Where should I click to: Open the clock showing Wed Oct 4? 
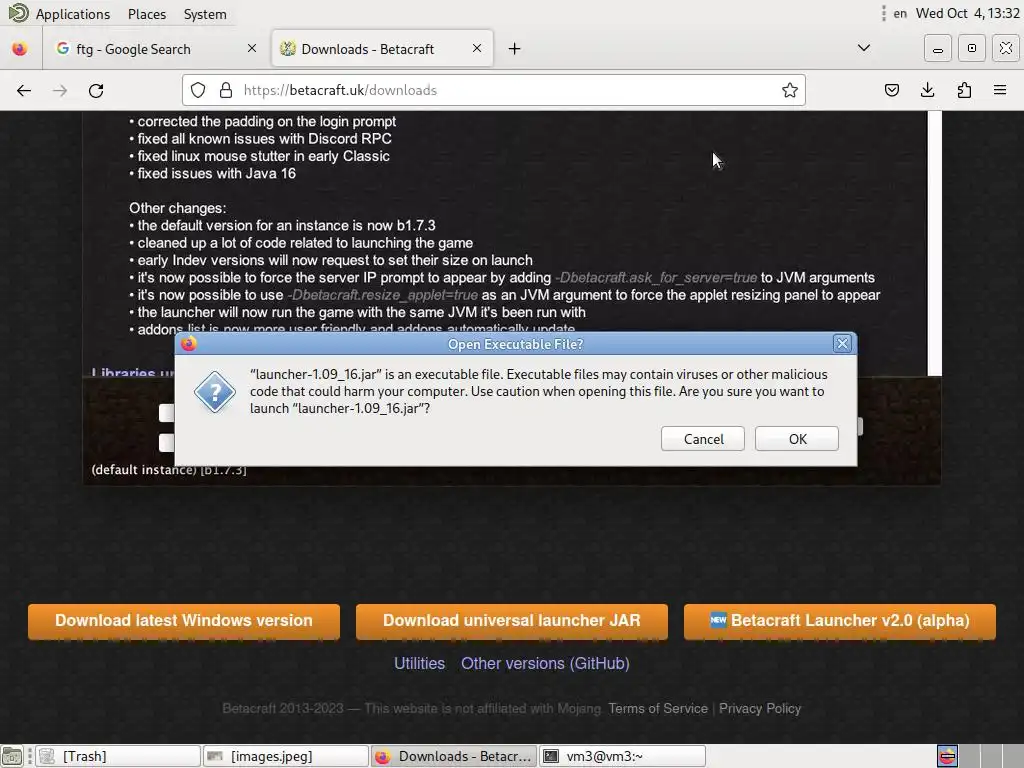point(967,13)
